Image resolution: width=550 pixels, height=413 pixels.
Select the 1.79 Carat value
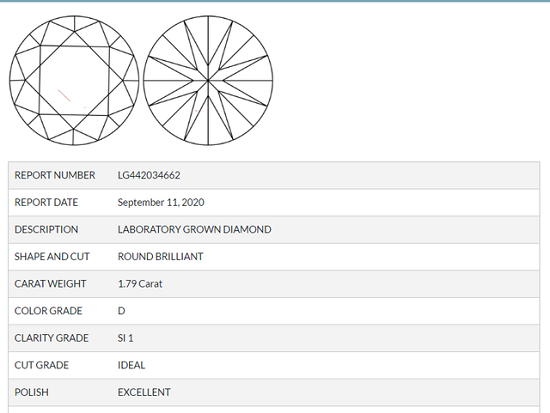(140, 284)
